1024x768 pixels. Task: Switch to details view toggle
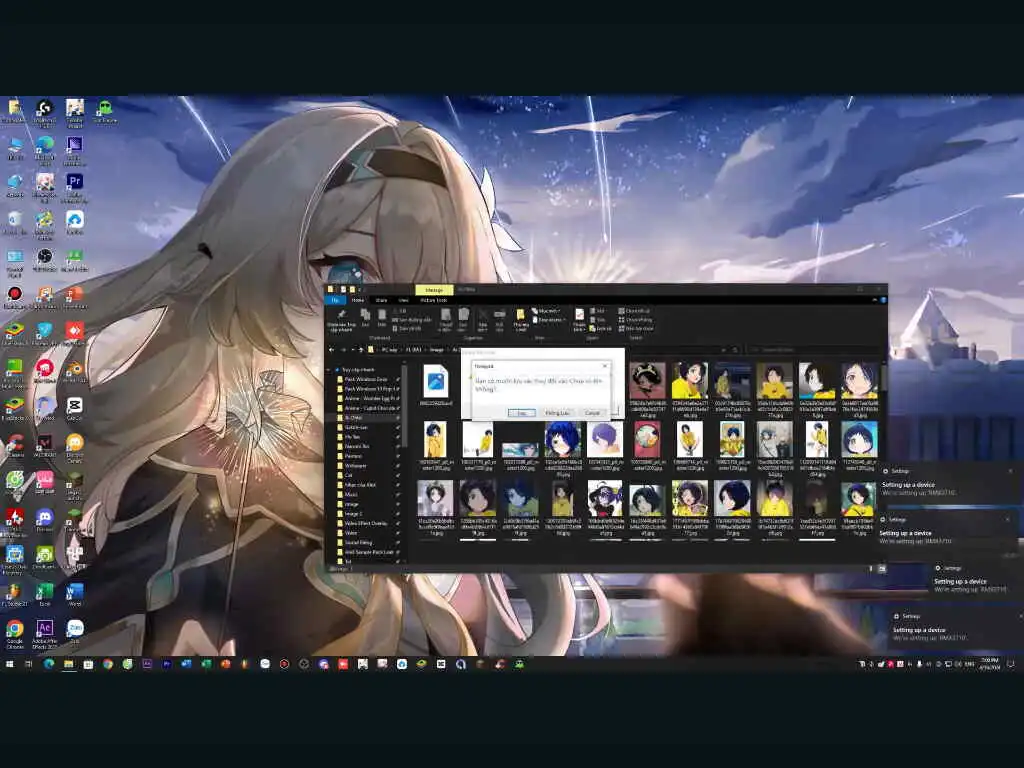tap(871, 569)
